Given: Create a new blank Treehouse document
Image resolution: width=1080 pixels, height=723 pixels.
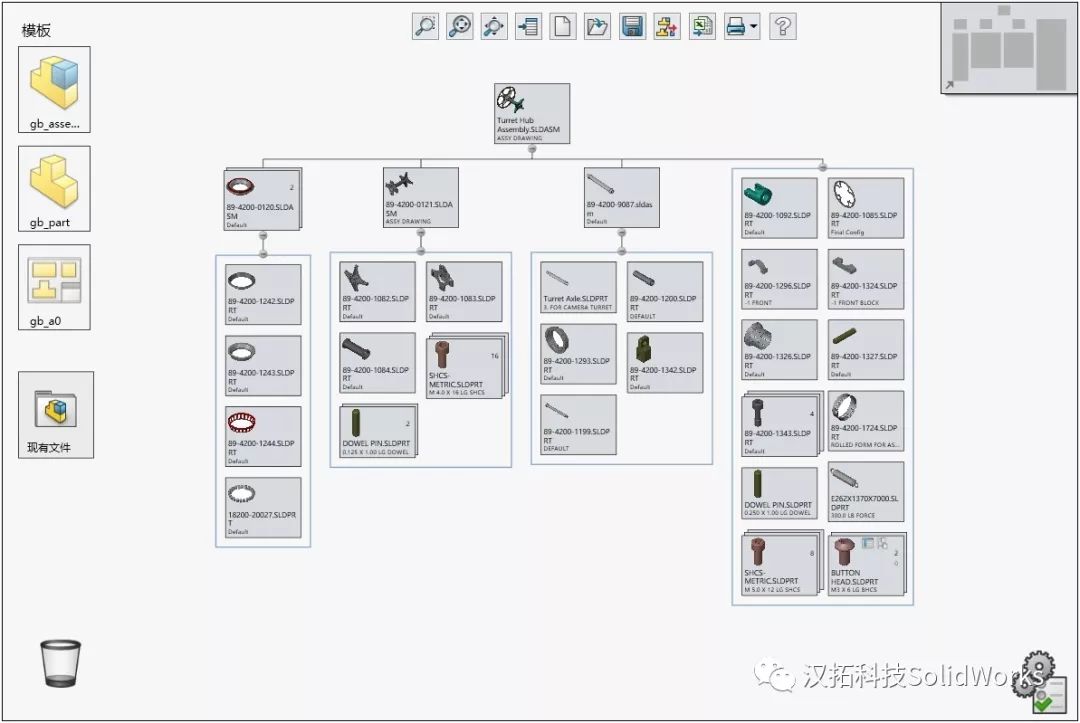Looking at the screenshot, I should point(563,27).
